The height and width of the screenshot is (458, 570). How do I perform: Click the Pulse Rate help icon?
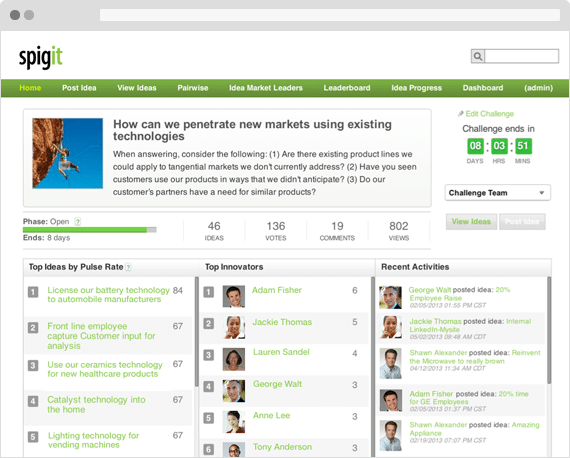tap(128, 267)
